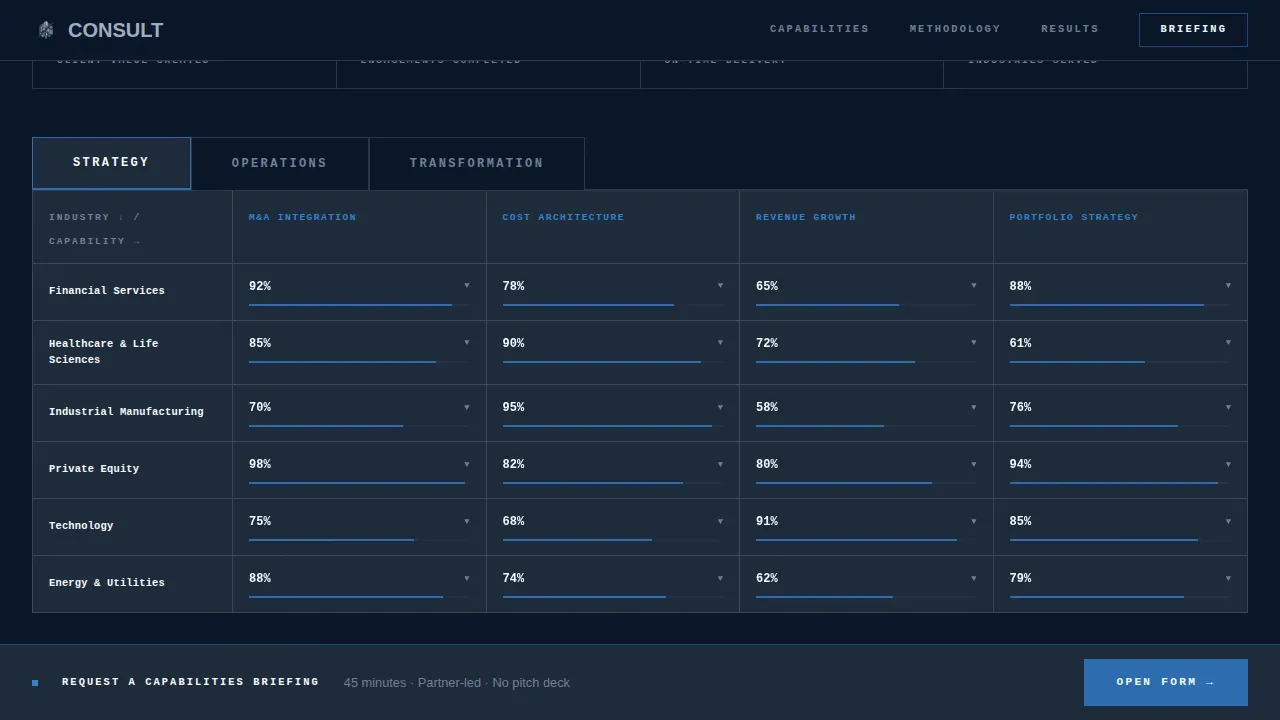1280x720 pixels.
Task: Expand Energy & Utilities M&A 88% arrow
Action: tap(466, 578)
